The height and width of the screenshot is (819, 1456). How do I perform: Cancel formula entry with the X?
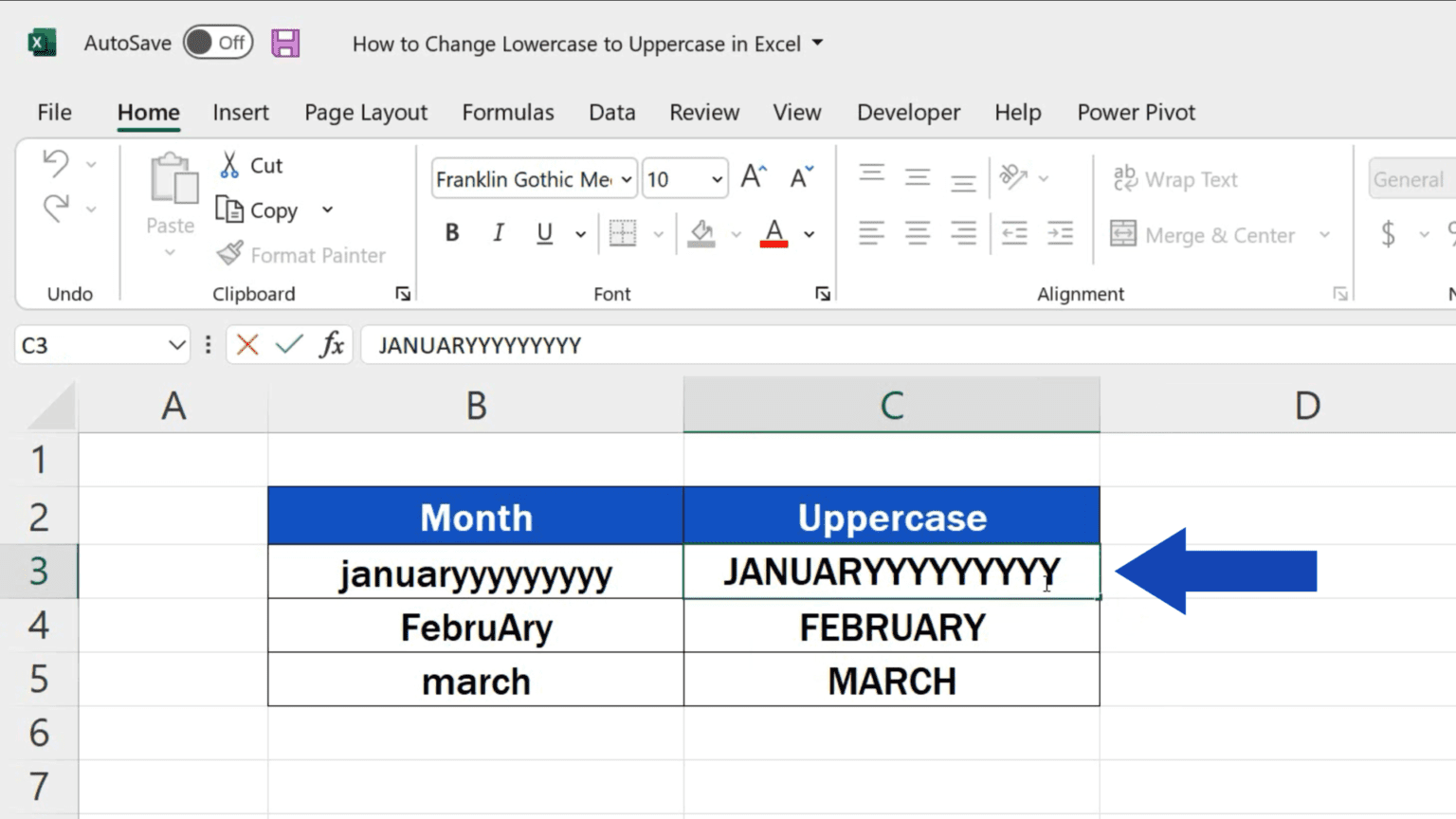[246, 345]
